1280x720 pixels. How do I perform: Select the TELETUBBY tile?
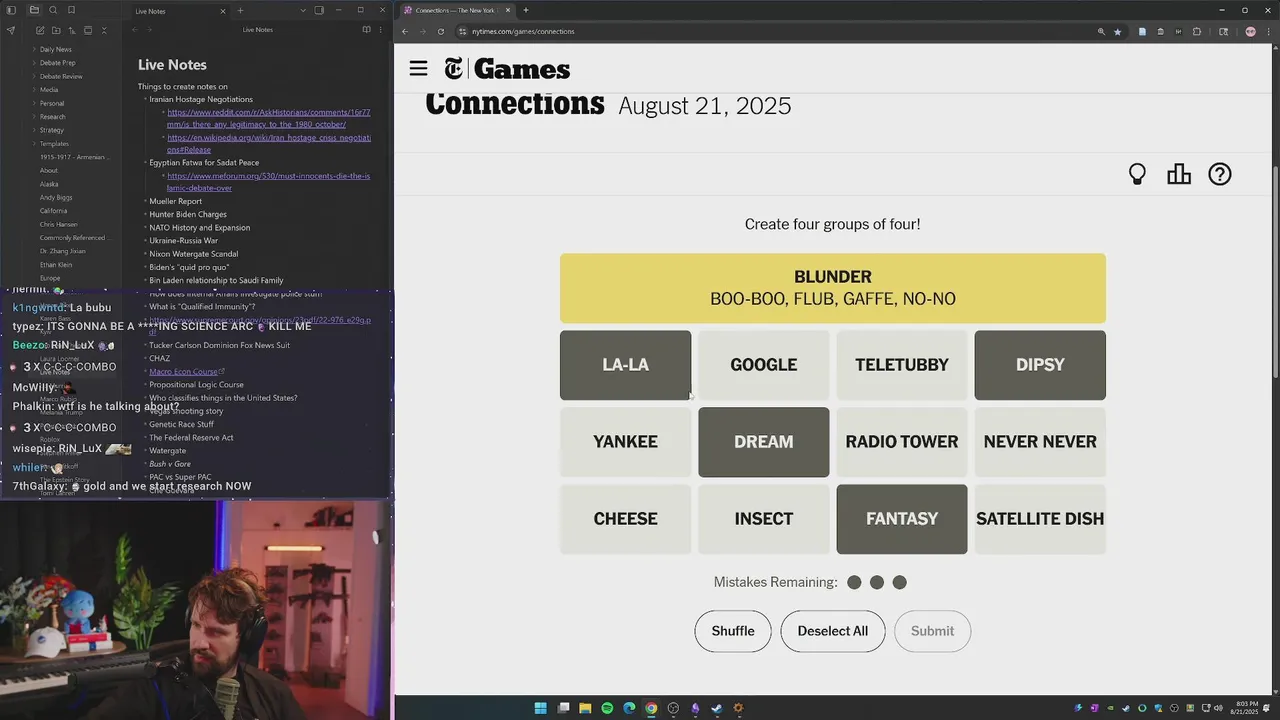(902, 365)
